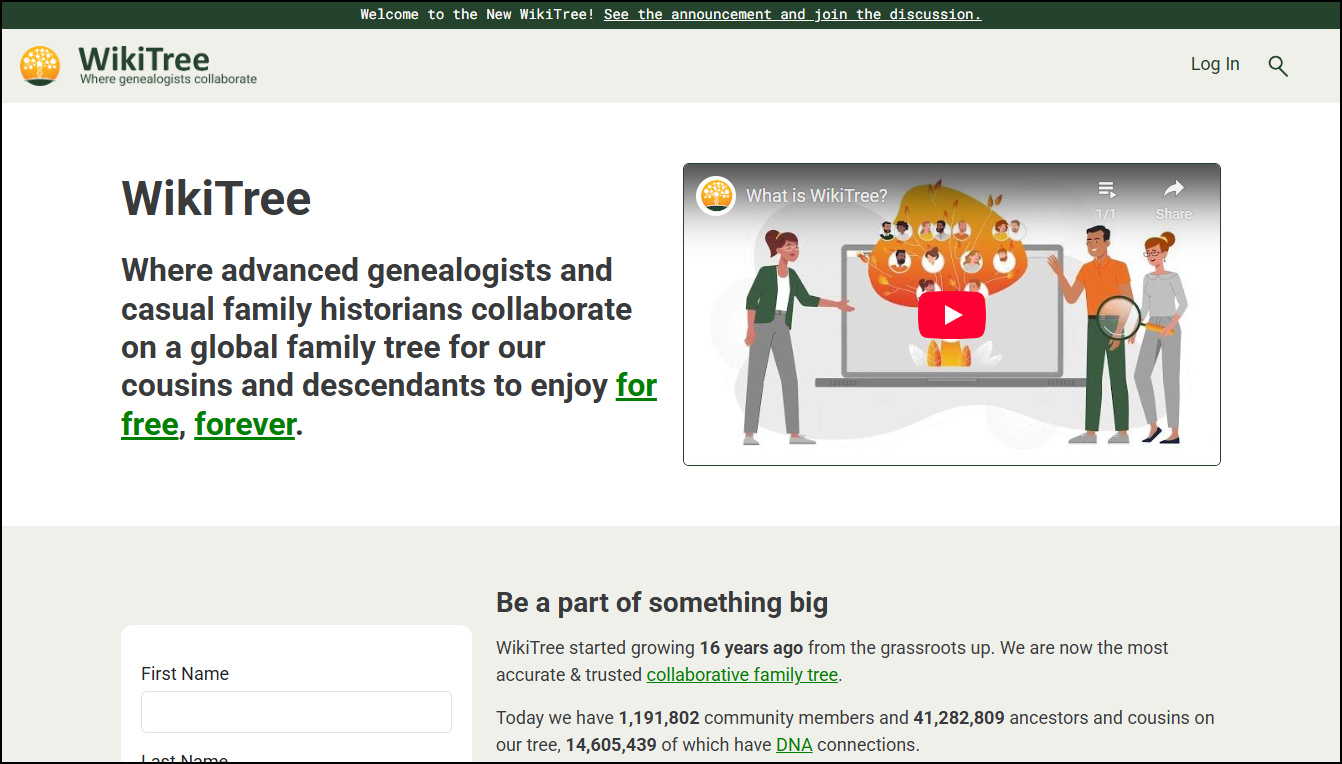Open the announcement and join discussion link
The image size is (1342, 764).
pyautogui.click(x=792, y=14)
